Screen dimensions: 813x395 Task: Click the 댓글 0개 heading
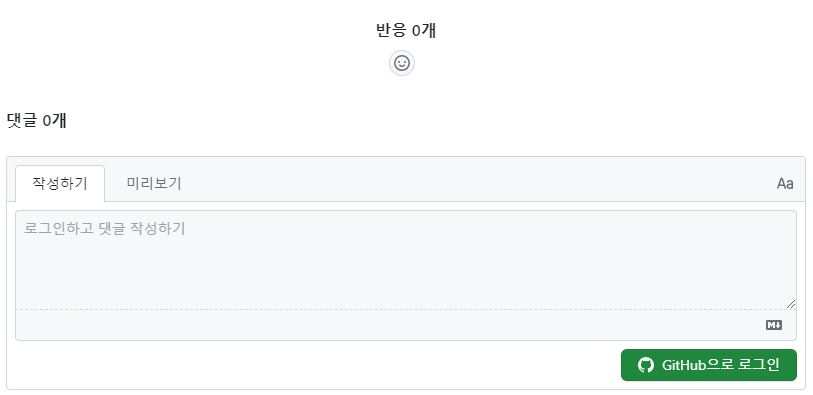pos(36,121)
